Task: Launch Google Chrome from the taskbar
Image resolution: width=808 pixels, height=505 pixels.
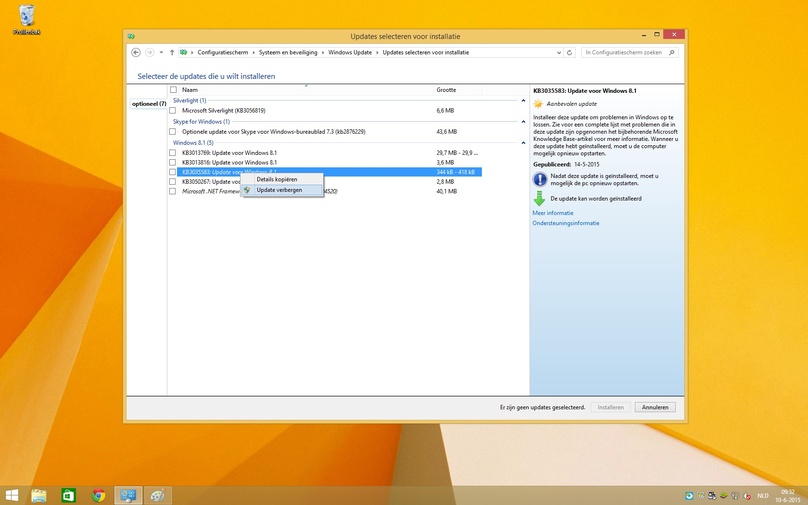Action: (x=98, y=496)
